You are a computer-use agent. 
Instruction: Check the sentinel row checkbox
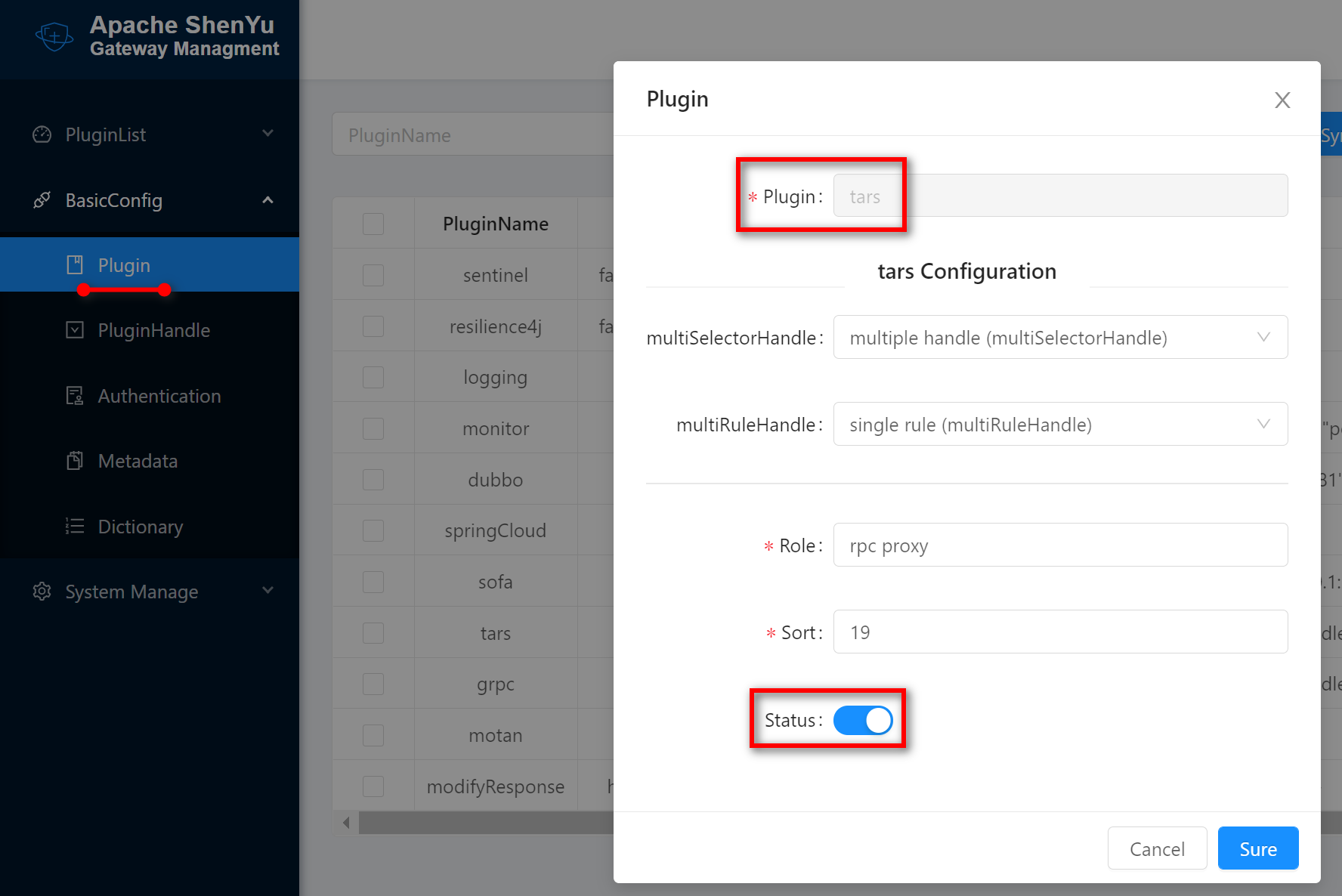[x=373, y=275]
